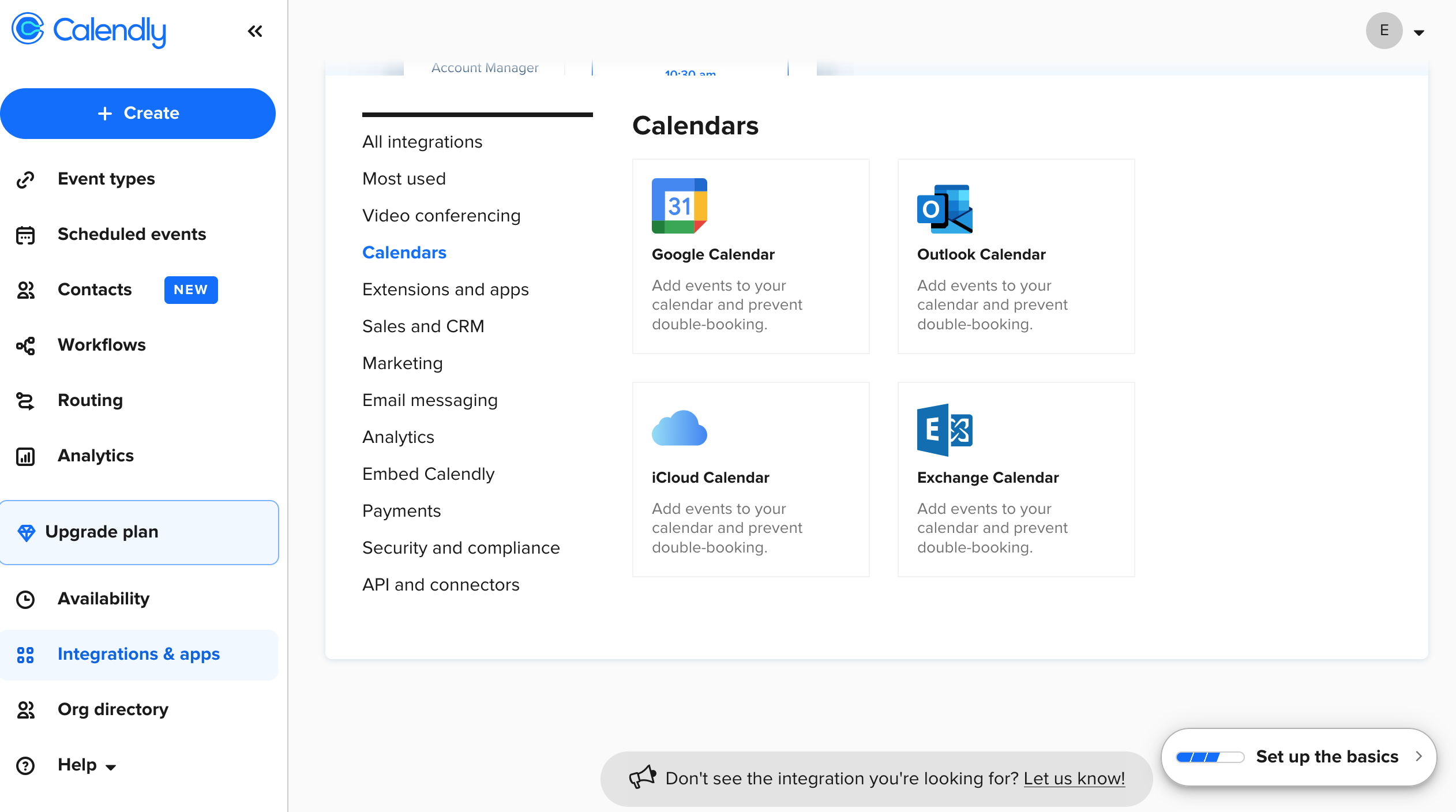Open the Exchange Calendar integration title
Image resolution: width=1456 pixels, height=812 pixels.
click(x=988, y=478)
